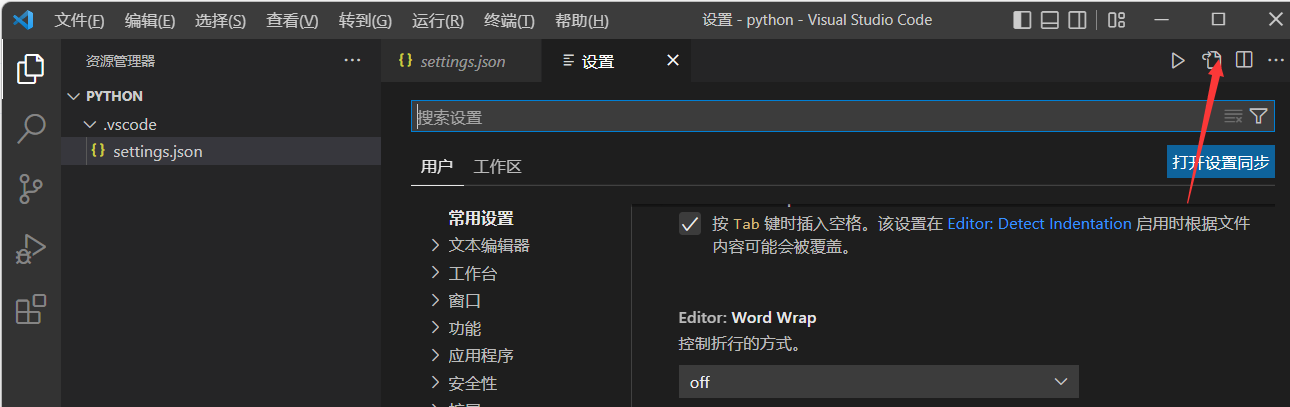Image resolution: width=1290 pixels, height=407 pixels.
Task: Switch to the 设置 editor tab
Action: click(616, 61)
